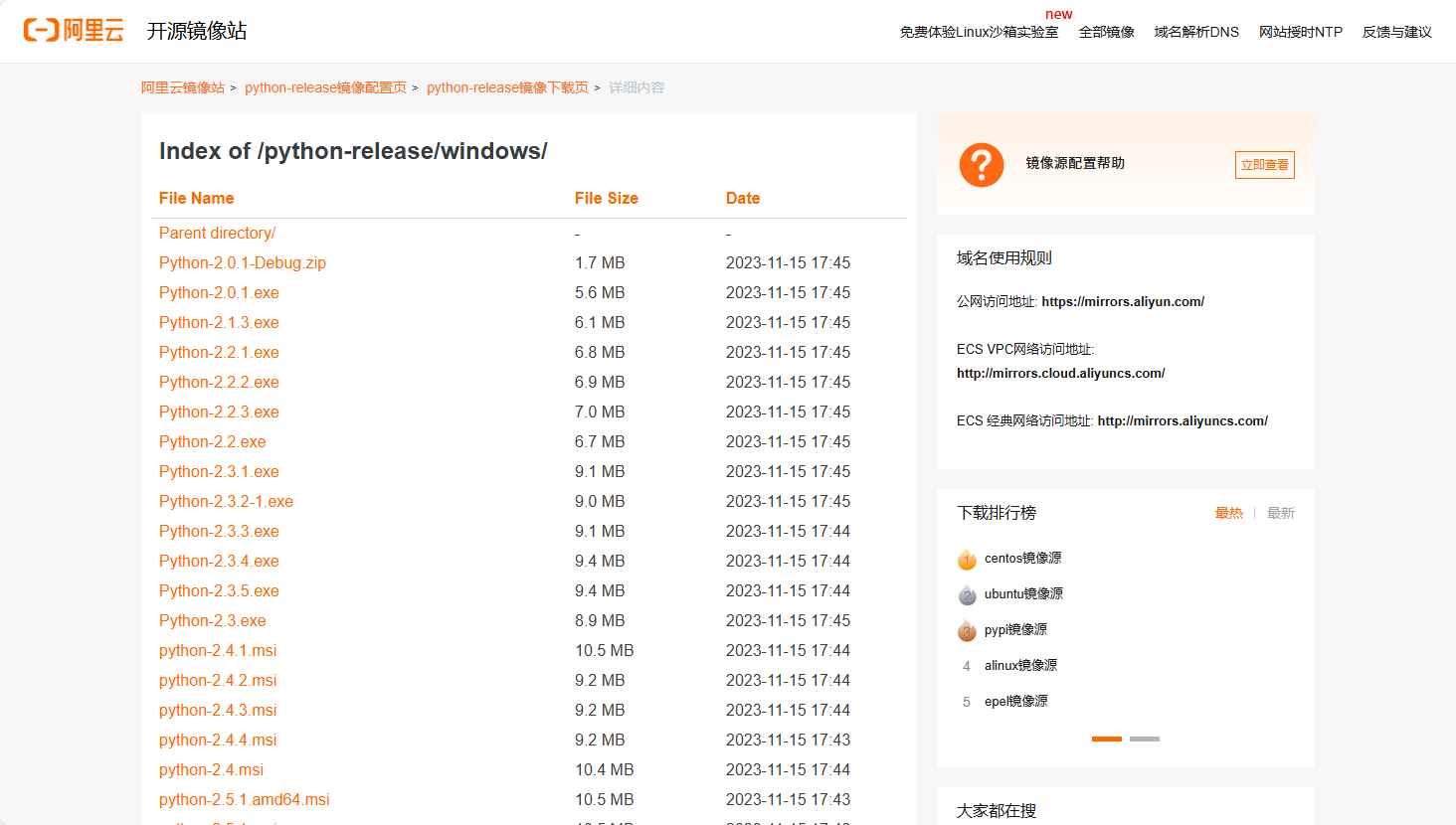Click 镜像源配置帮助 heading text
Screen dimensions: 1456x825
(x=1075, y=163)
